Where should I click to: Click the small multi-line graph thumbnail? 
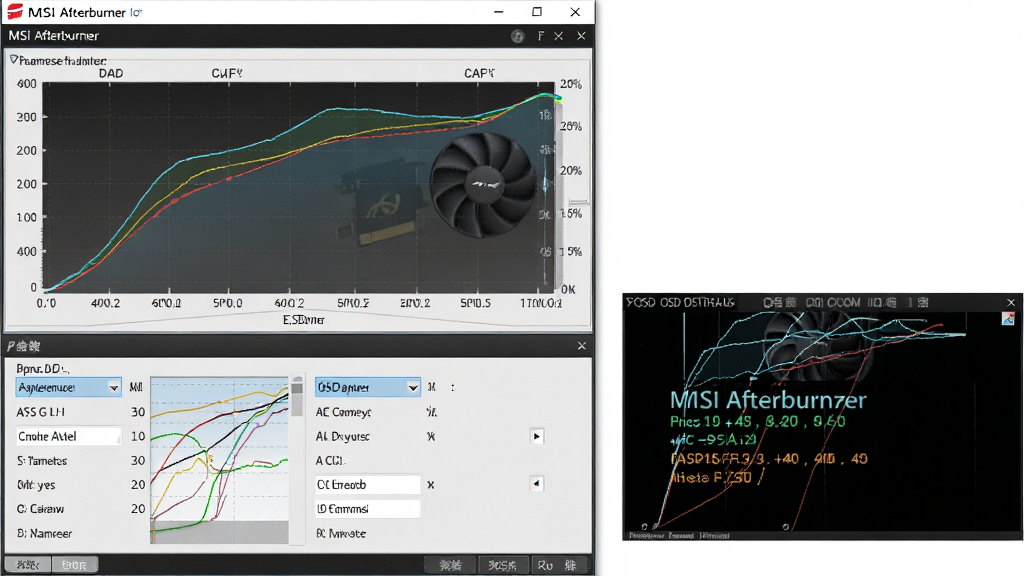click(x=219, y=460)
